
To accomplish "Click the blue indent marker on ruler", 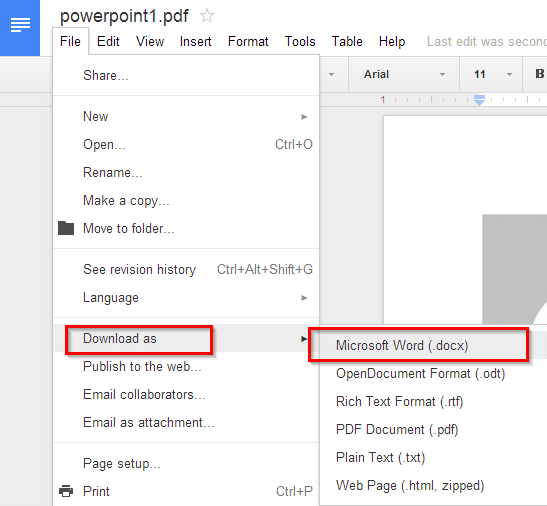I will 479,100.
